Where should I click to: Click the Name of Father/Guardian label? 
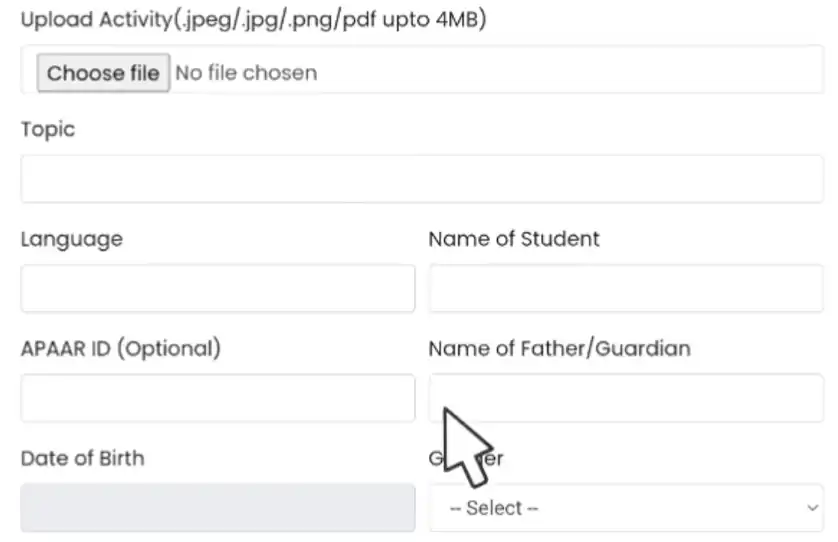pyautogui.click(x=560, y=349)
